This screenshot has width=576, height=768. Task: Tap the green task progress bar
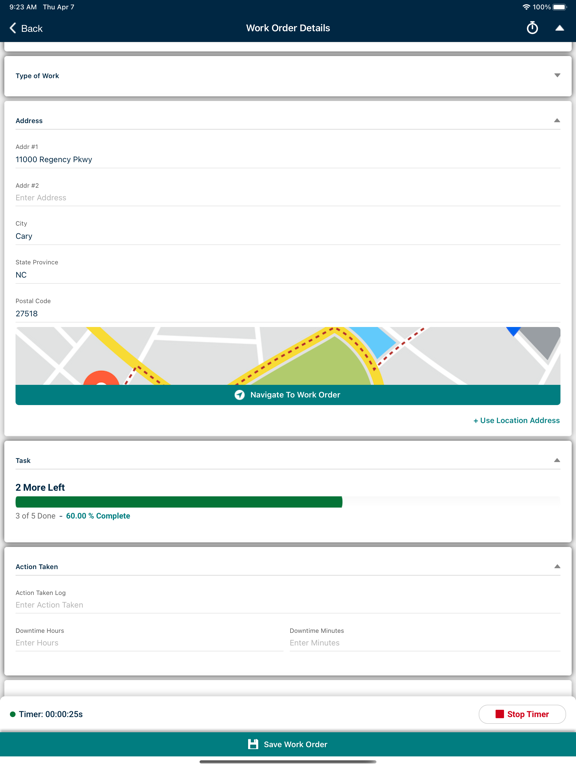179,502
